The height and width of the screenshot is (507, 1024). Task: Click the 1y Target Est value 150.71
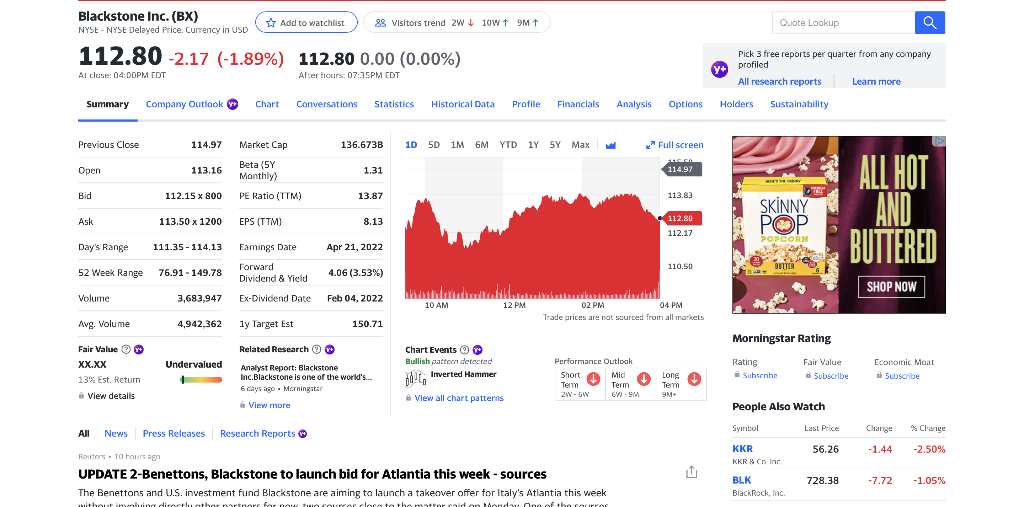[x=368, y=324]
